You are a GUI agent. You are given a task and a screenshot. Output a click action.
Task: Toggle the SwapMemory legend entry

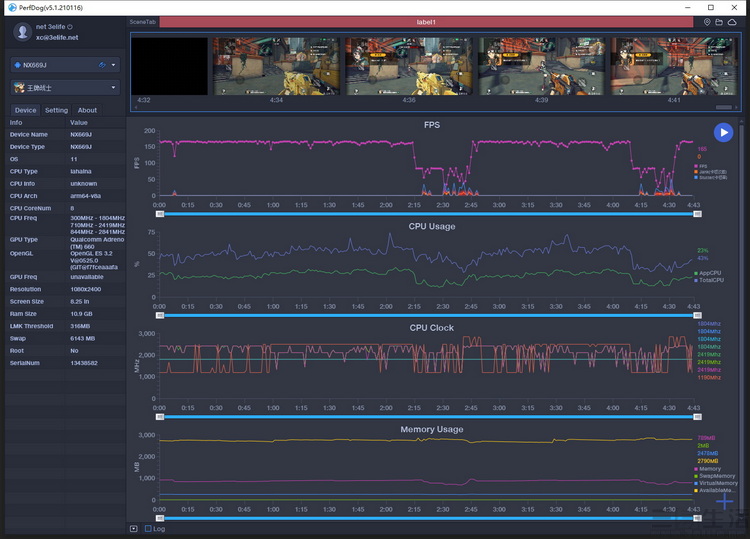715,476
